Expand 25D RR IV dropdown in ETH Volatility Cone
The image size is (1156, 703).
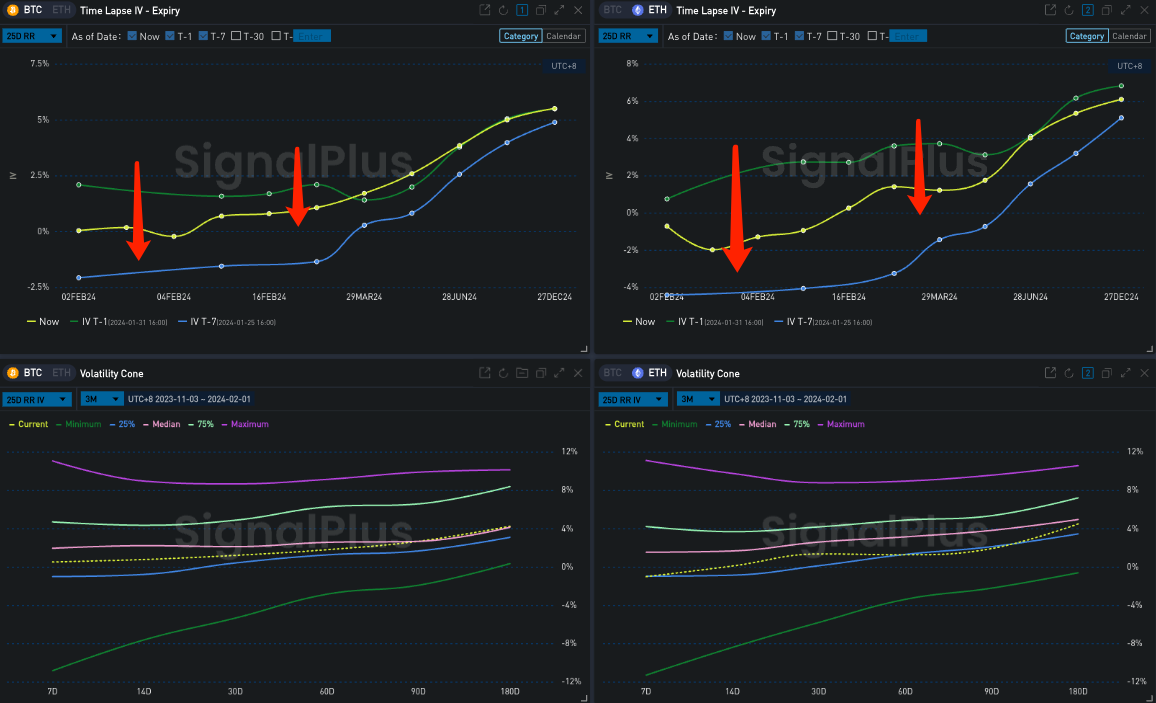coord(632,399)
